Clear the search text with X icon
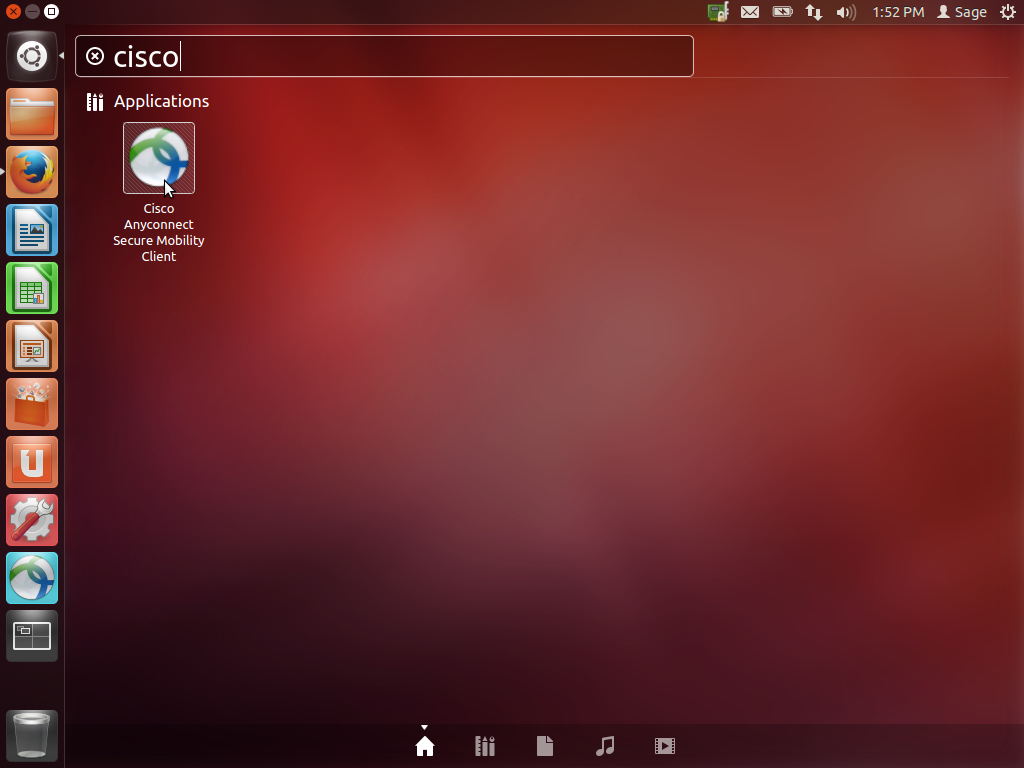This screenshot has height=768, width=1024. coord(95,56)
